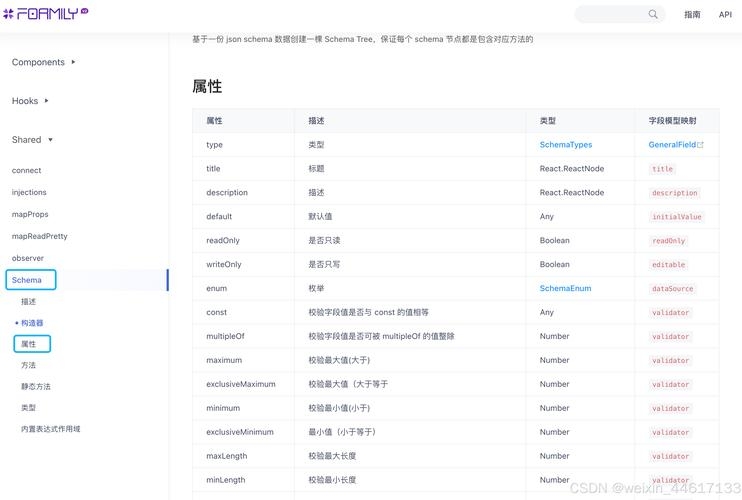
Task: Open the injections sidebar page
Action: [x=29, y=192]
